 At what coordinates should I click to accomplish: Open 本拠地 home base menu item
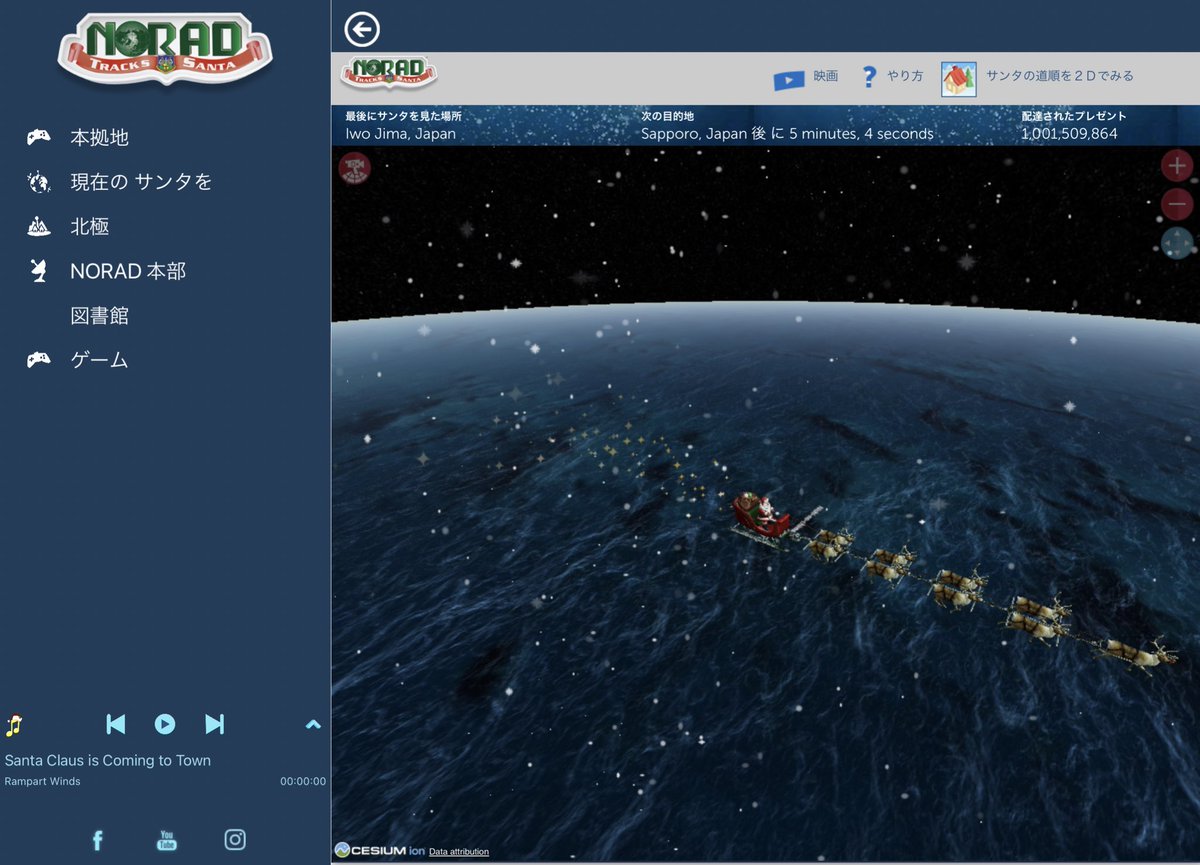99,137
